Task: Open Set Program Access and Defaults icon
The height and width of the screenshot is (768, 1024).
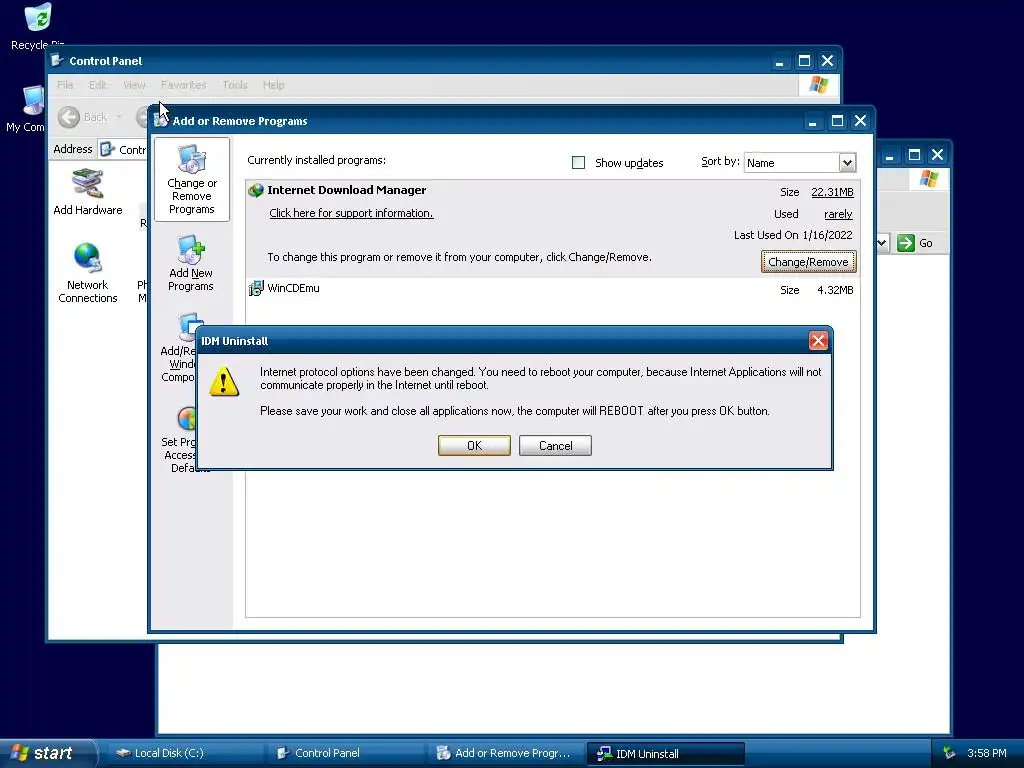Action: tap(181, 440)
